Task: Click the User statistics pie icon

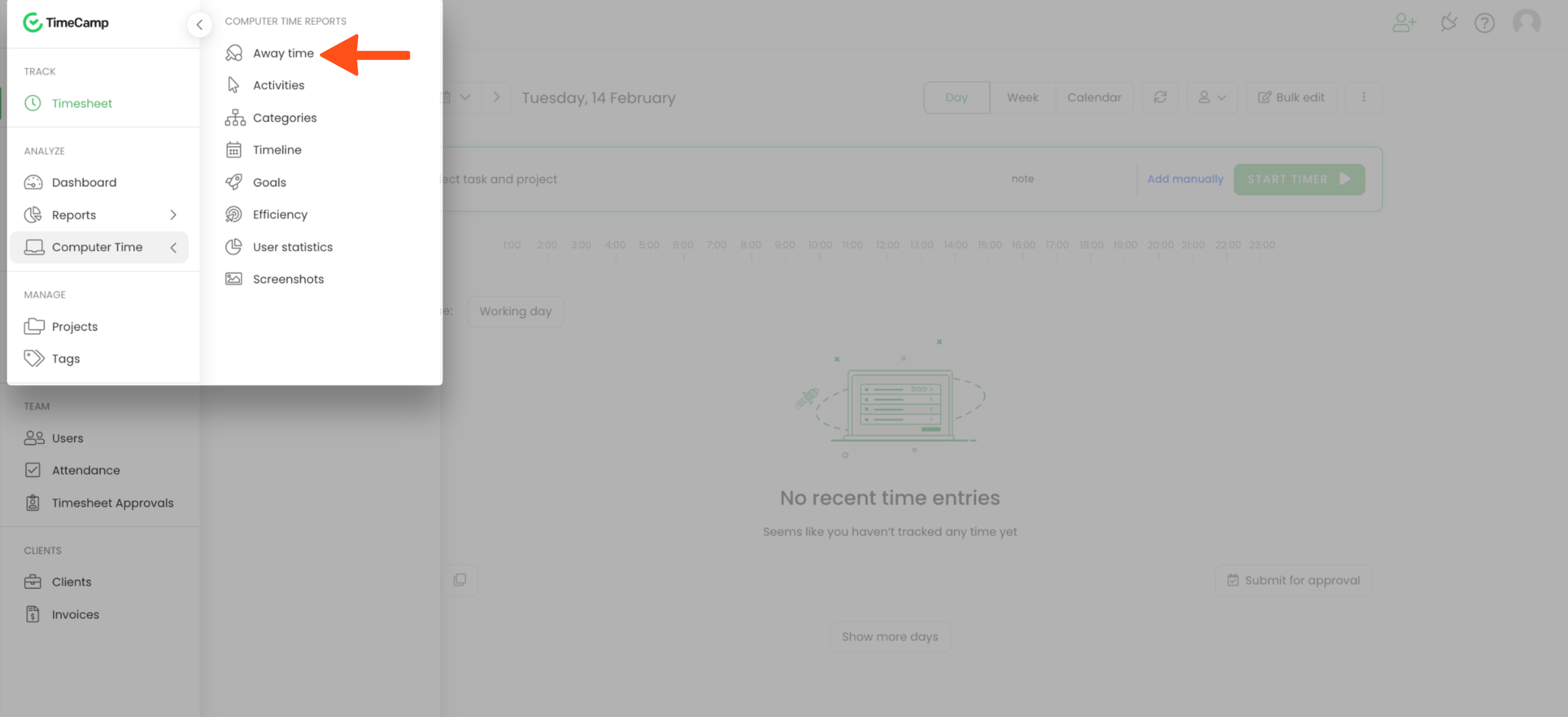Action: [234, 246]
